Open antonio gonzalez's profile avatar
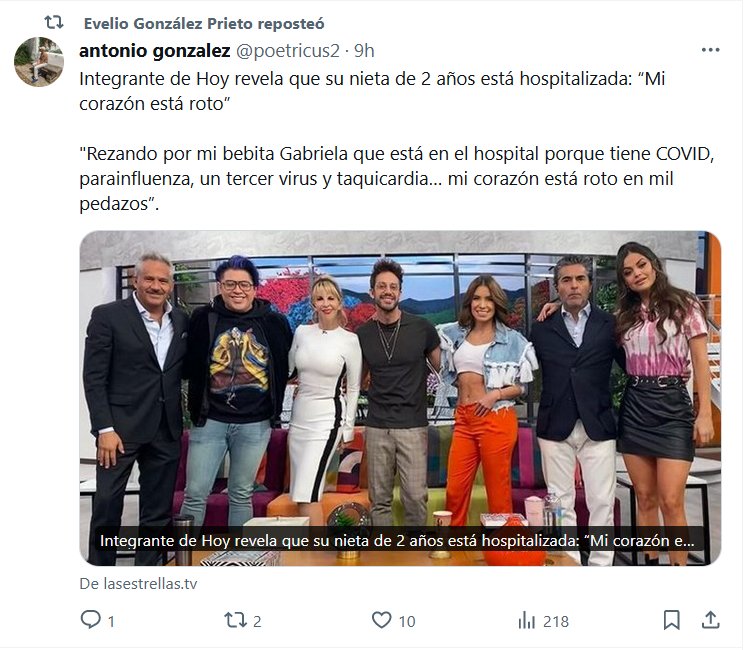Viewport: 750px width, 650px height. (39, 62)
